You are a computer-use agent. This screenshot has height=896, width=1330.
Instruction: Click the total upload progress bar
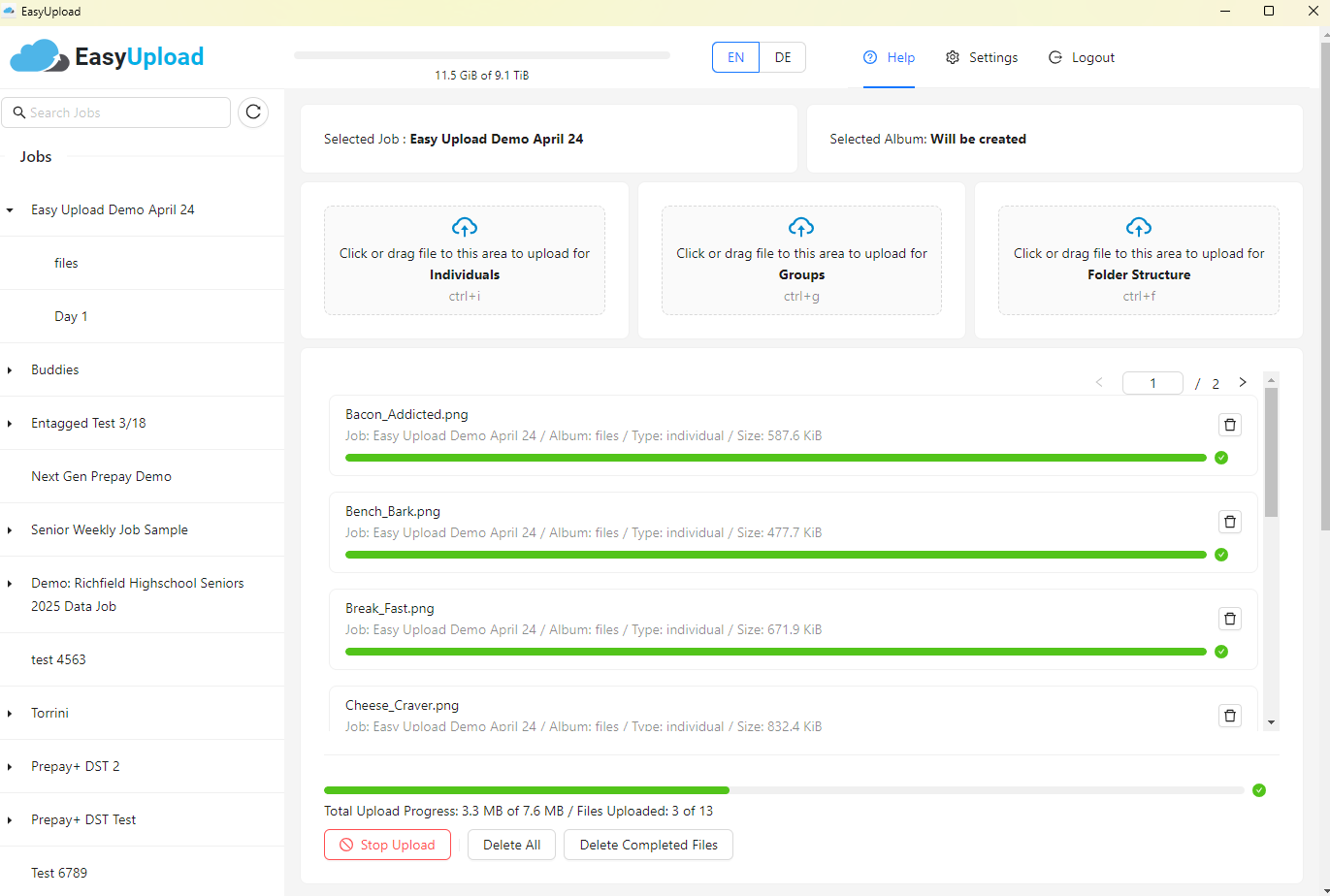tap(784, 790)
